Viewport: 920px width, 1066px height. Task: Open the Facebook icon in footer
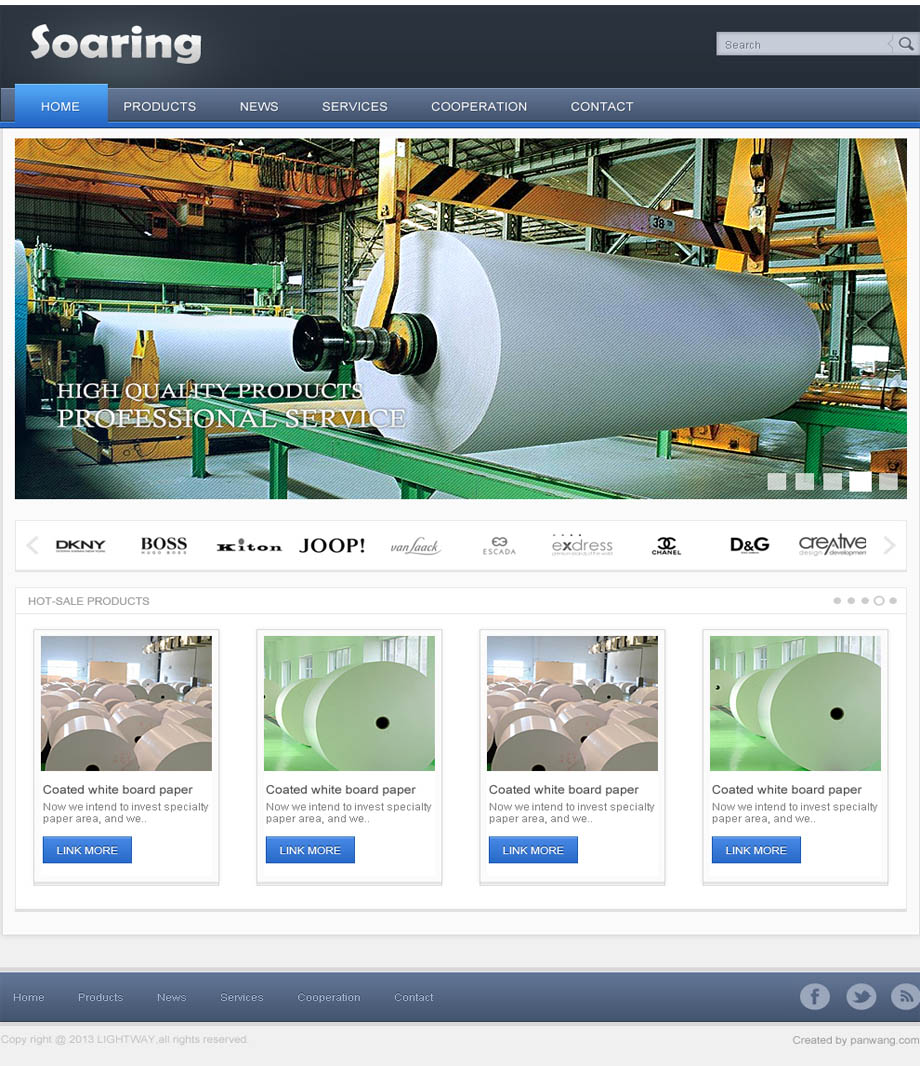point(815,996)
